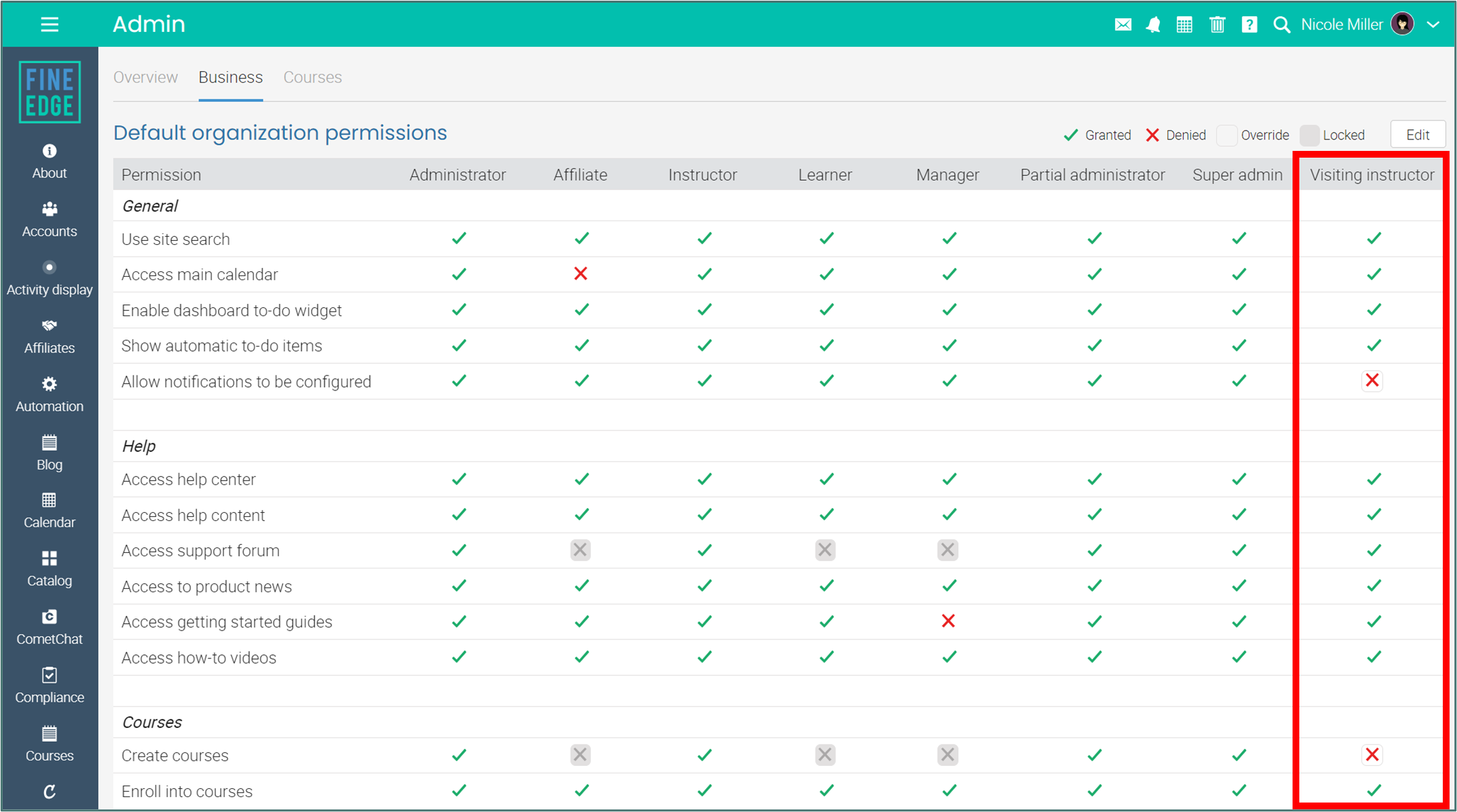Click the Edit button
1457x812 pixels.
(x=1417, y=135)
